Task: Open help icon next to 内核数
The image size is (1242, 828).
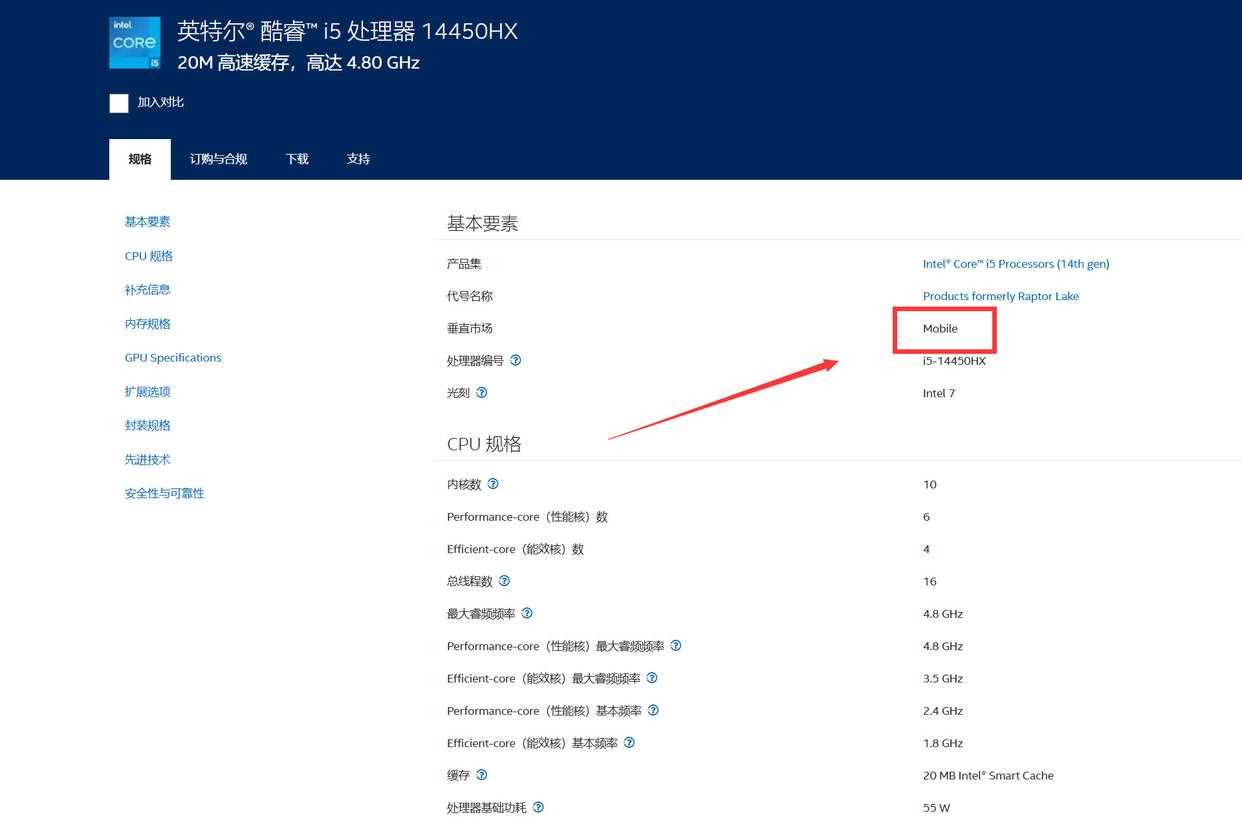Action: click(x=493, y=484)
